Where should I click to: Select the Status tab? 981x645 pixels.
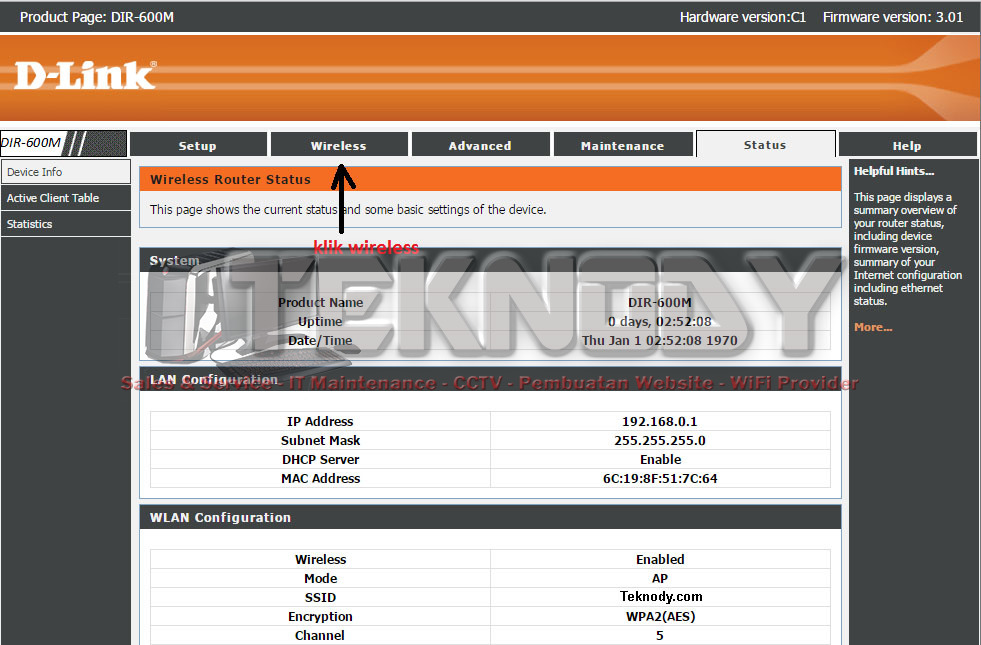[x=765, y=144]
